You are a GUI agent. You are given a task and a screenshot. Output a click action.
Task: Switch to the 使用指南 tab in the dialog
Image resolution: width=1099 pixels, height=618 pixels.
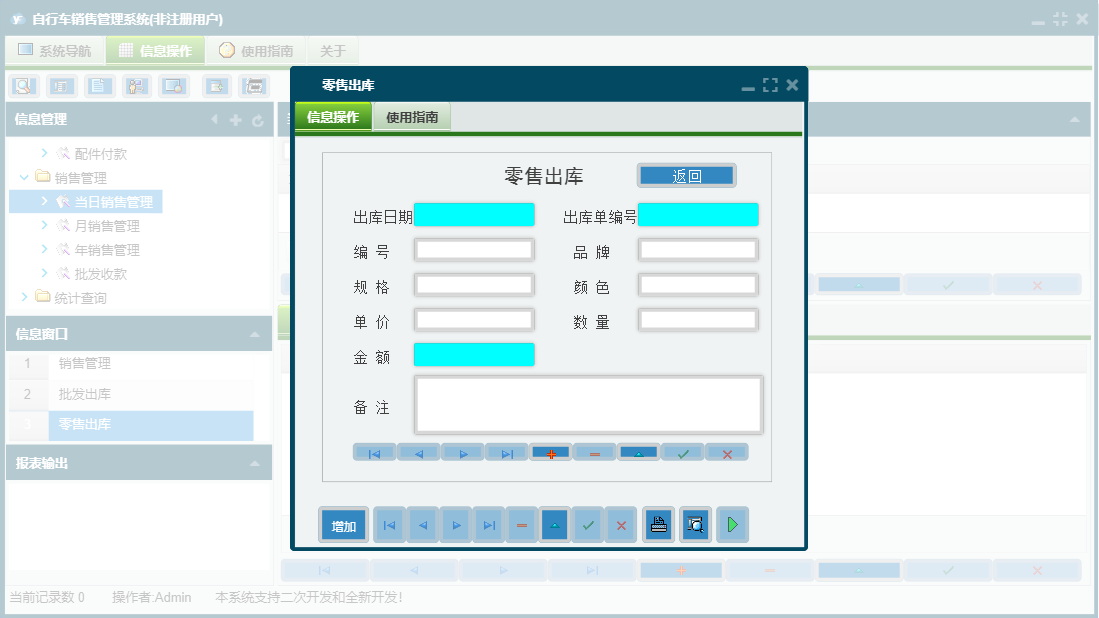coord(410,116)
